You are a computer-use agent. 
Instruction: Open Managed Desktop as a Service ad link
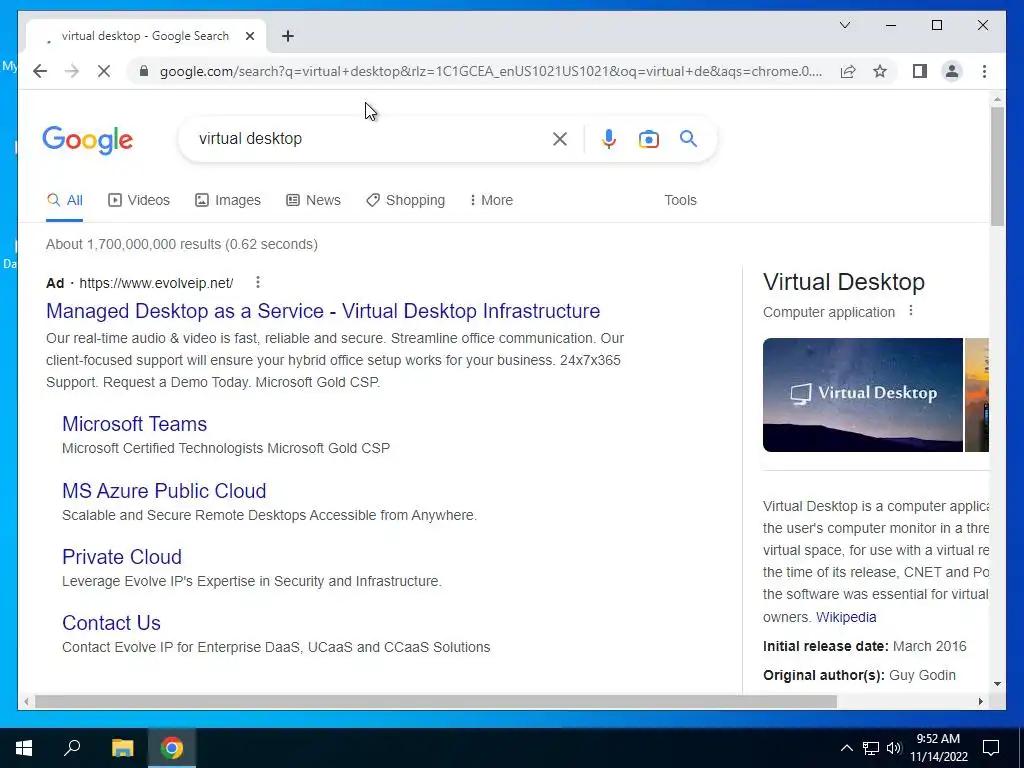[x=323, y=311]
